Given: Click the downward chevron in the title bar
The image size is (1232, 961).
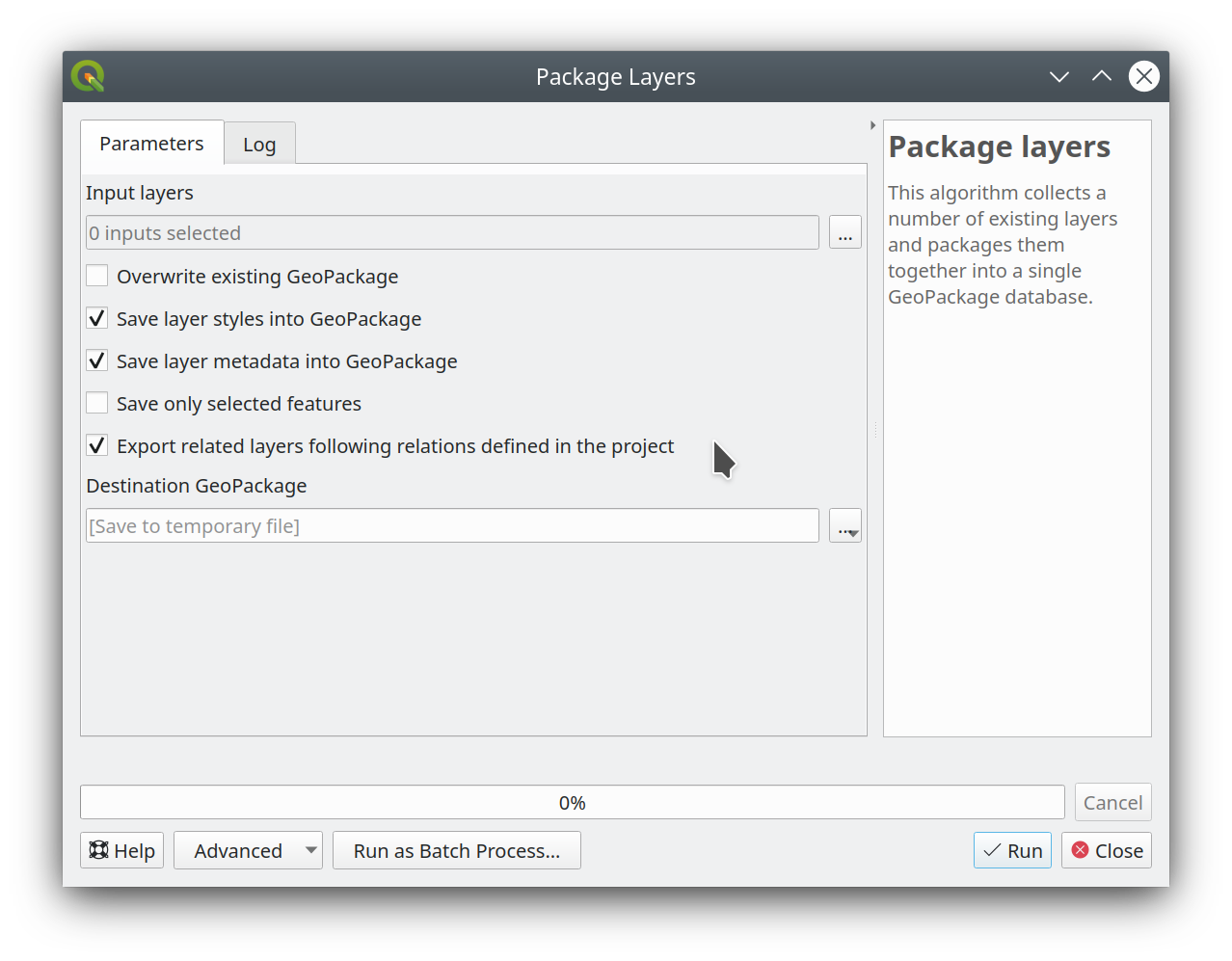Looking at the screenshot, I should [x=1058, y=76].
